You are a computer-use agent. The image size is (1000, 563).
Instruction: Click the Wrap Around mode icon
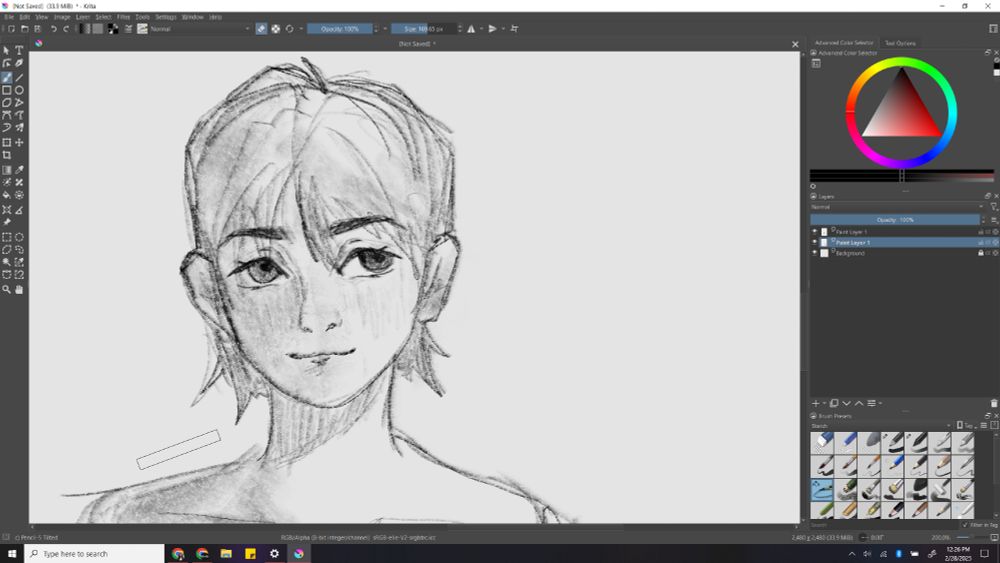(x=514, y=29)
